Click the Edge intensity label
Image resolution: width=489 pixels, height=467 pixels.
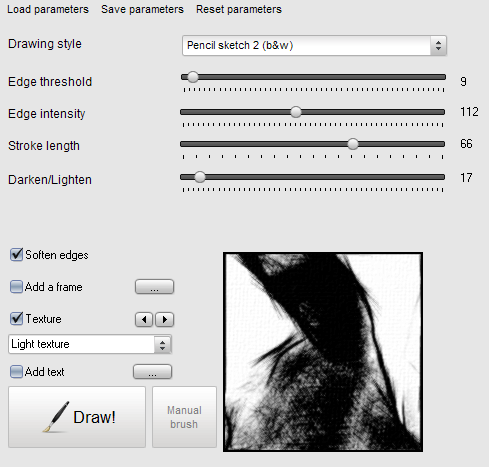pyautogui.click(x=47, y=114)
